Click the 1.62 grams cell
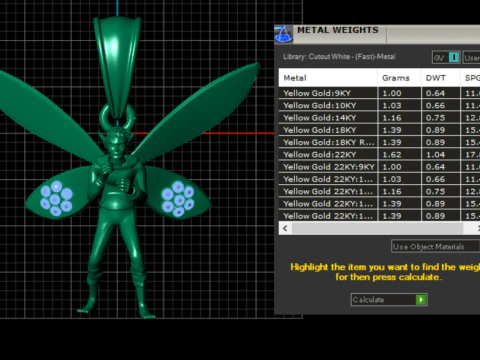 (x=399, y=155)
